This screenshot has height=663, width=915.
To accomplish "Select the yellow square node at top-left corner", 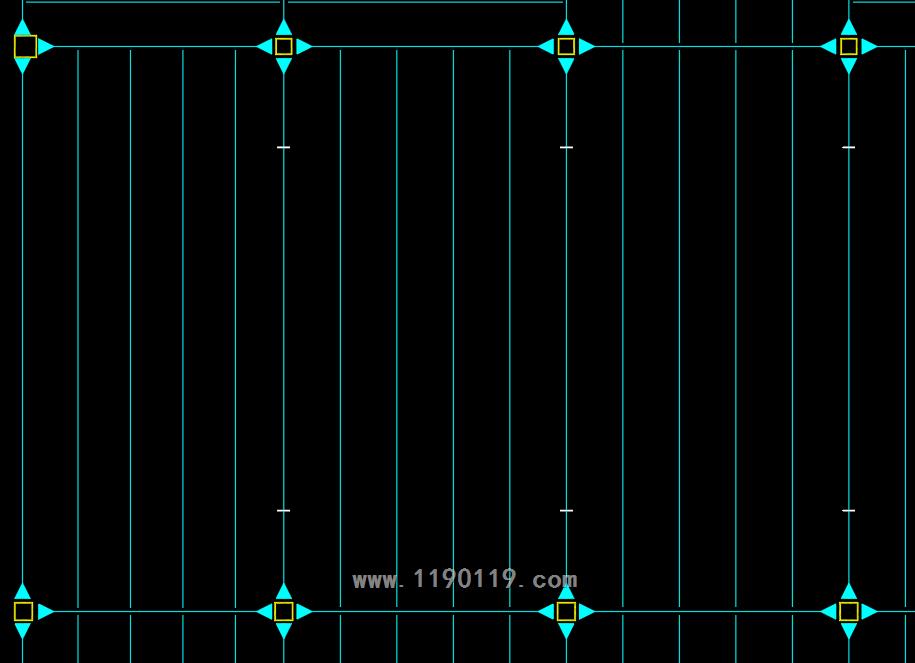I will pos(25,46).
